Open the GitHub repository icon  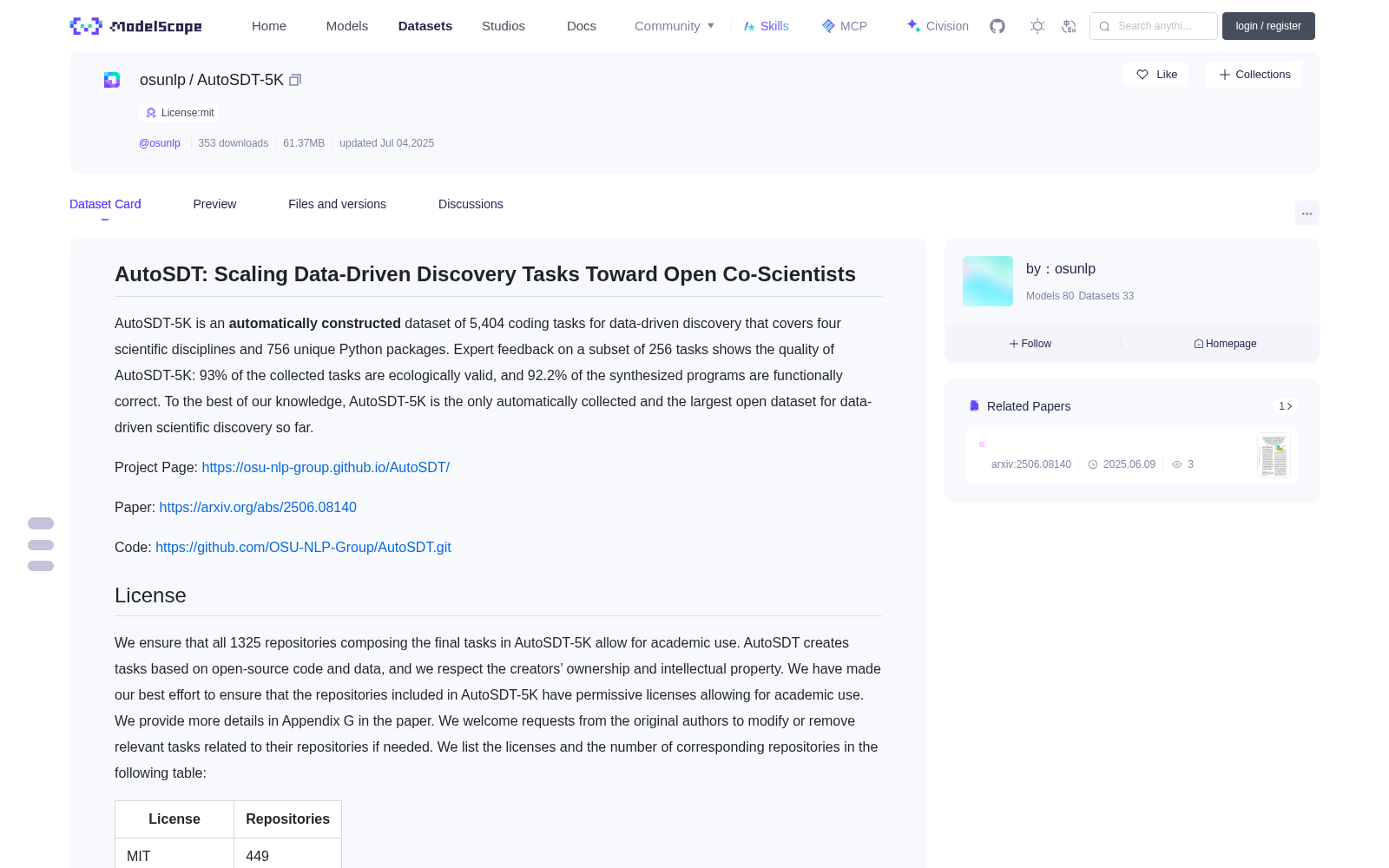click(x=997, y=26)
